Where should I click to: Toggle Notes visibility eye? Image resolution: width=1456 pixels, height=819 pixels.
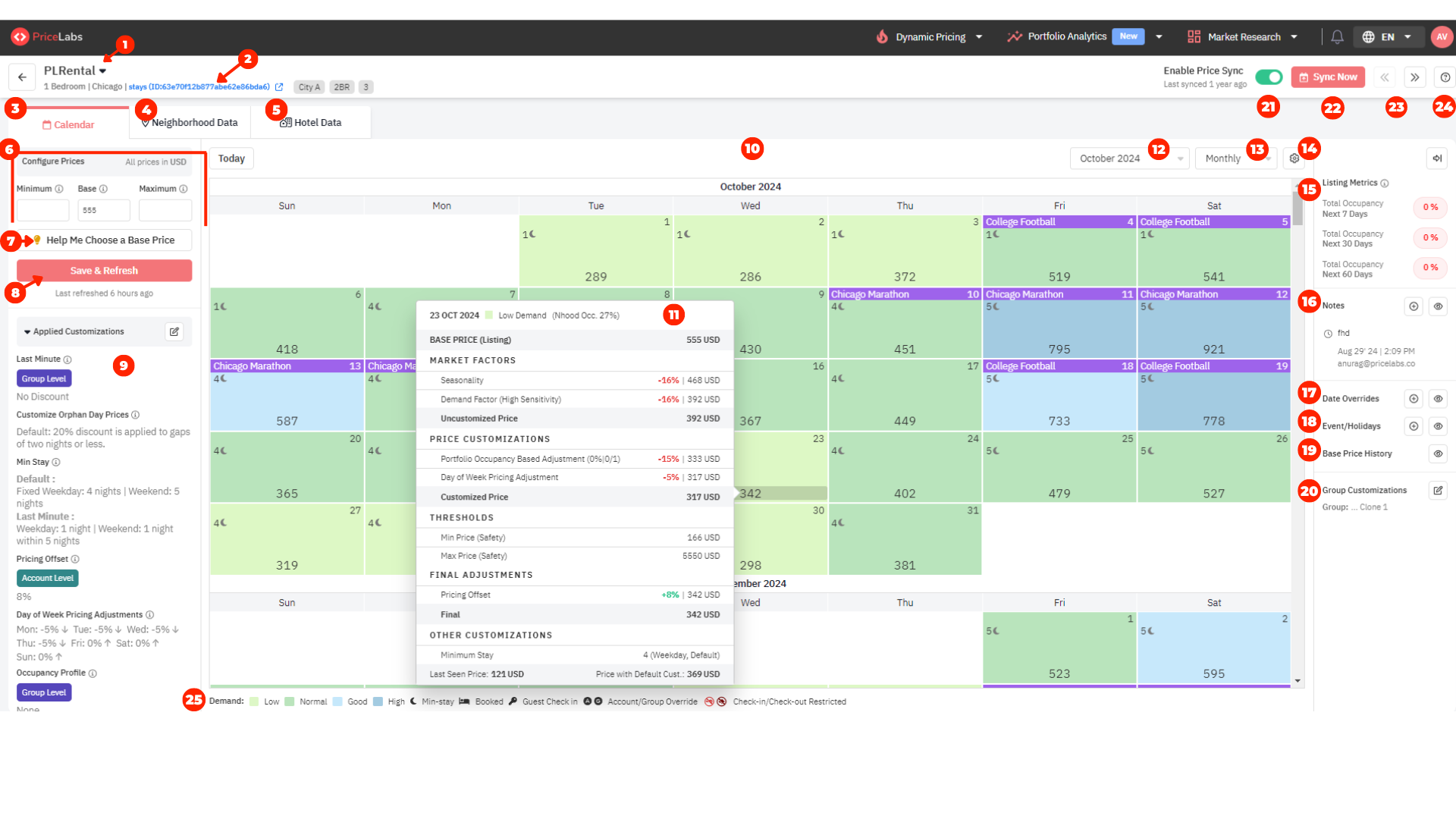coord(1438,306)
